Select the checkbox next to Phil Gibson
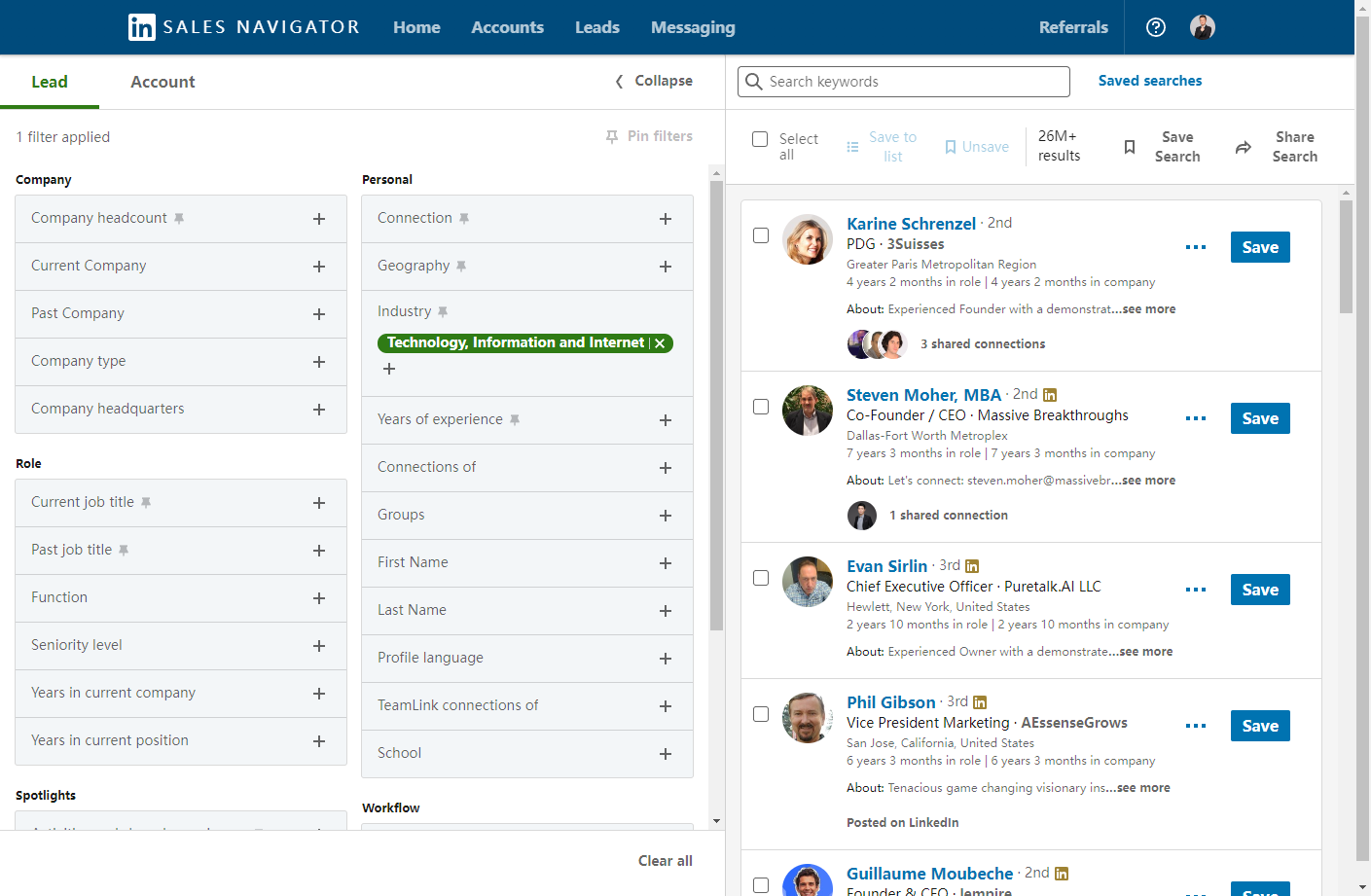The height and width of the screenshot is (896, 1371). pyautogui.click(x=761, y=714)
